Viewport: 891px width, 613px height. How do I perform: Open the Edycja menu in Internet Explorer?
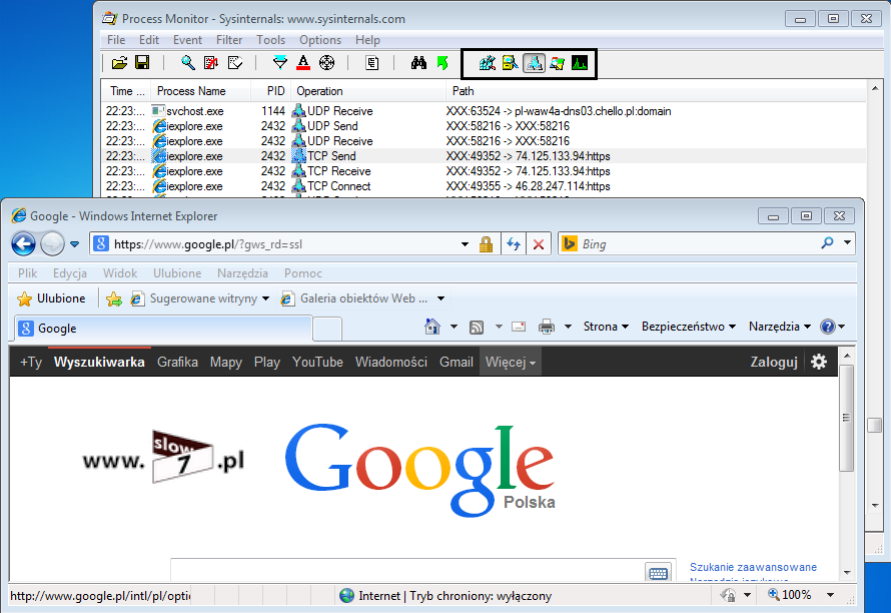70,273
